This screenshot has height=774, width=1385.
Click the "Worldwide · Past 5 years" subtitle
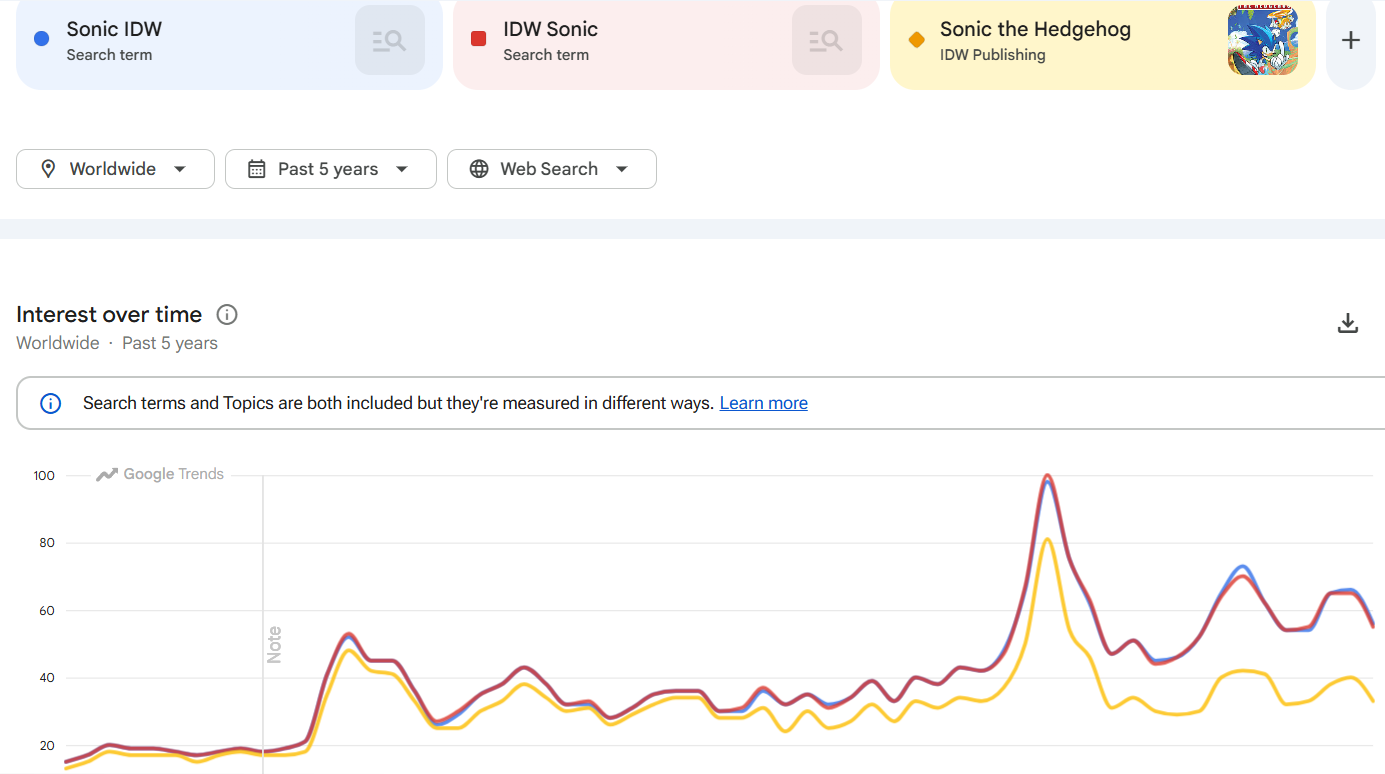coord(117,343)
